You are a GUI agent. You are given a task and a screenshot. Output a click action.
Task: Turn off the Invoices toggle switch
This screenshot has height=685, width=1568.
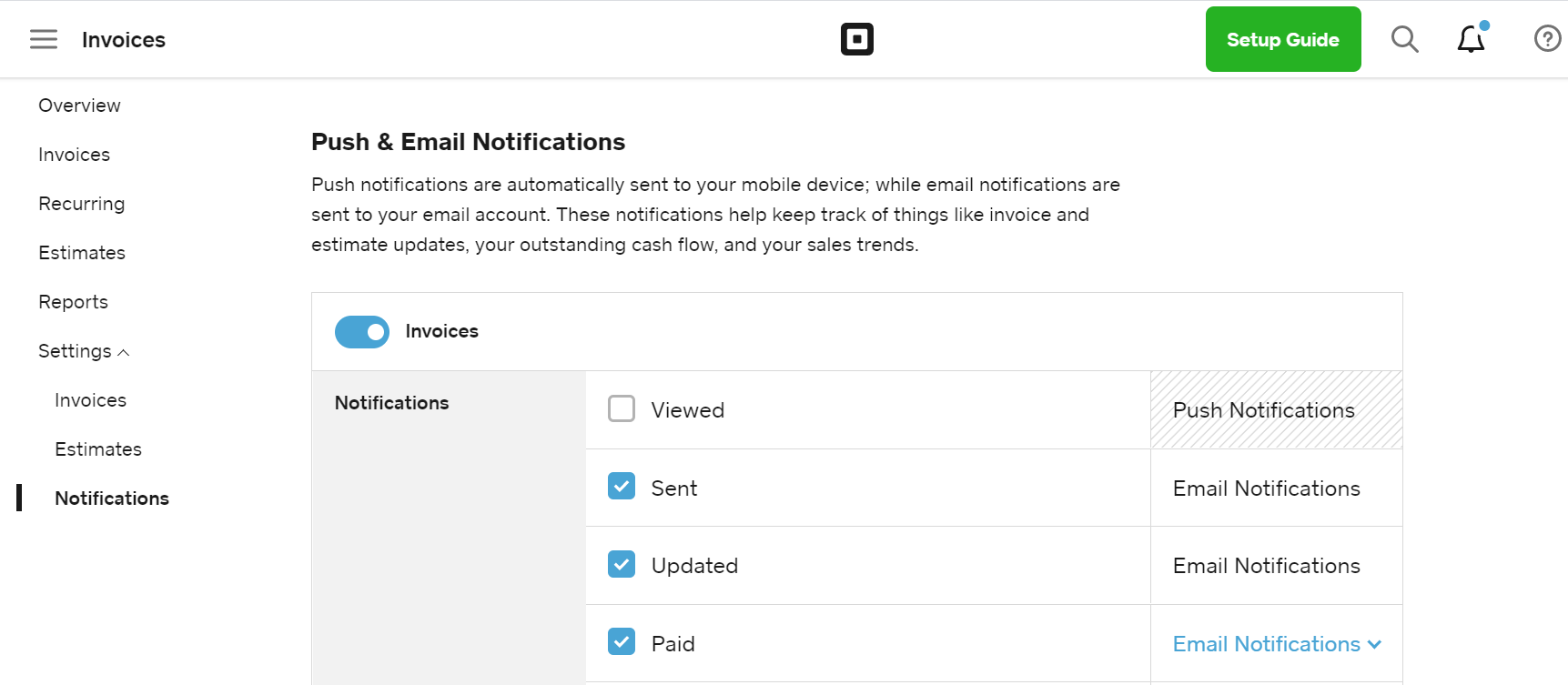coord(362,332)
